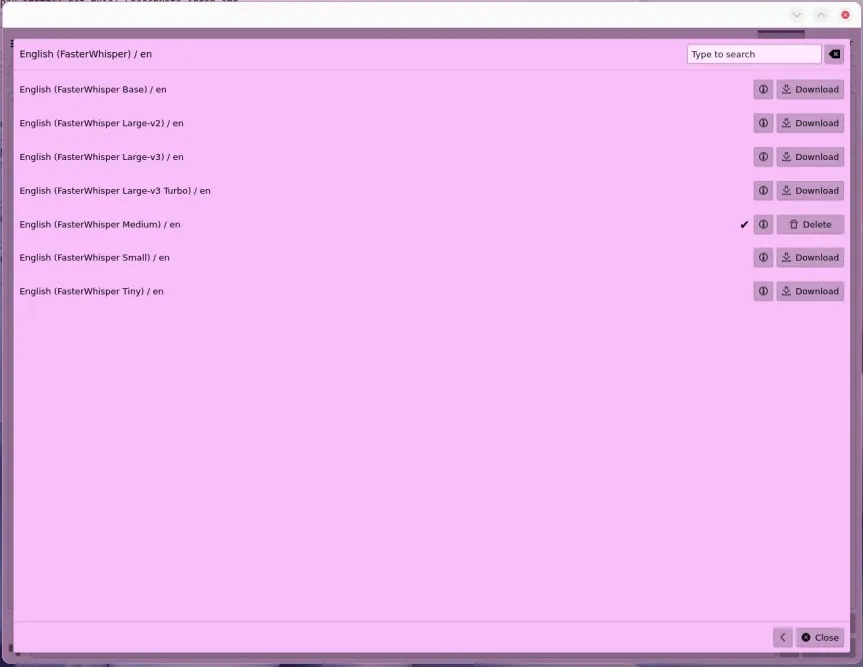Focus the Type to search field

(754, 54)
